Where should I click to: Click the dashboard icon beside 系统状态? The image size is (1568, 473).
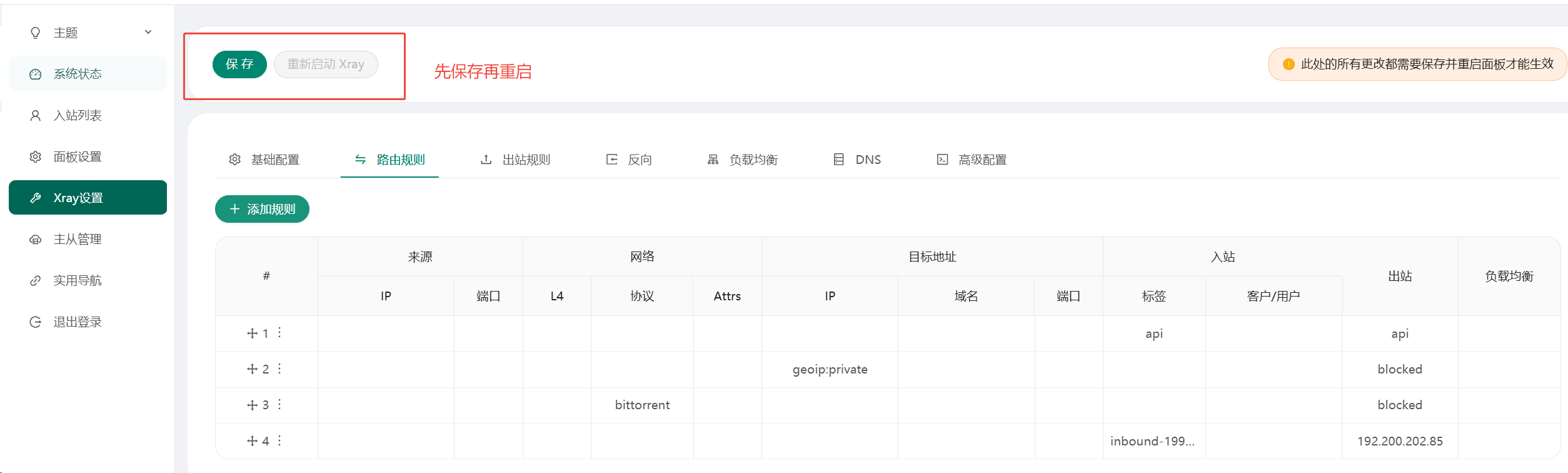[36, 74]
